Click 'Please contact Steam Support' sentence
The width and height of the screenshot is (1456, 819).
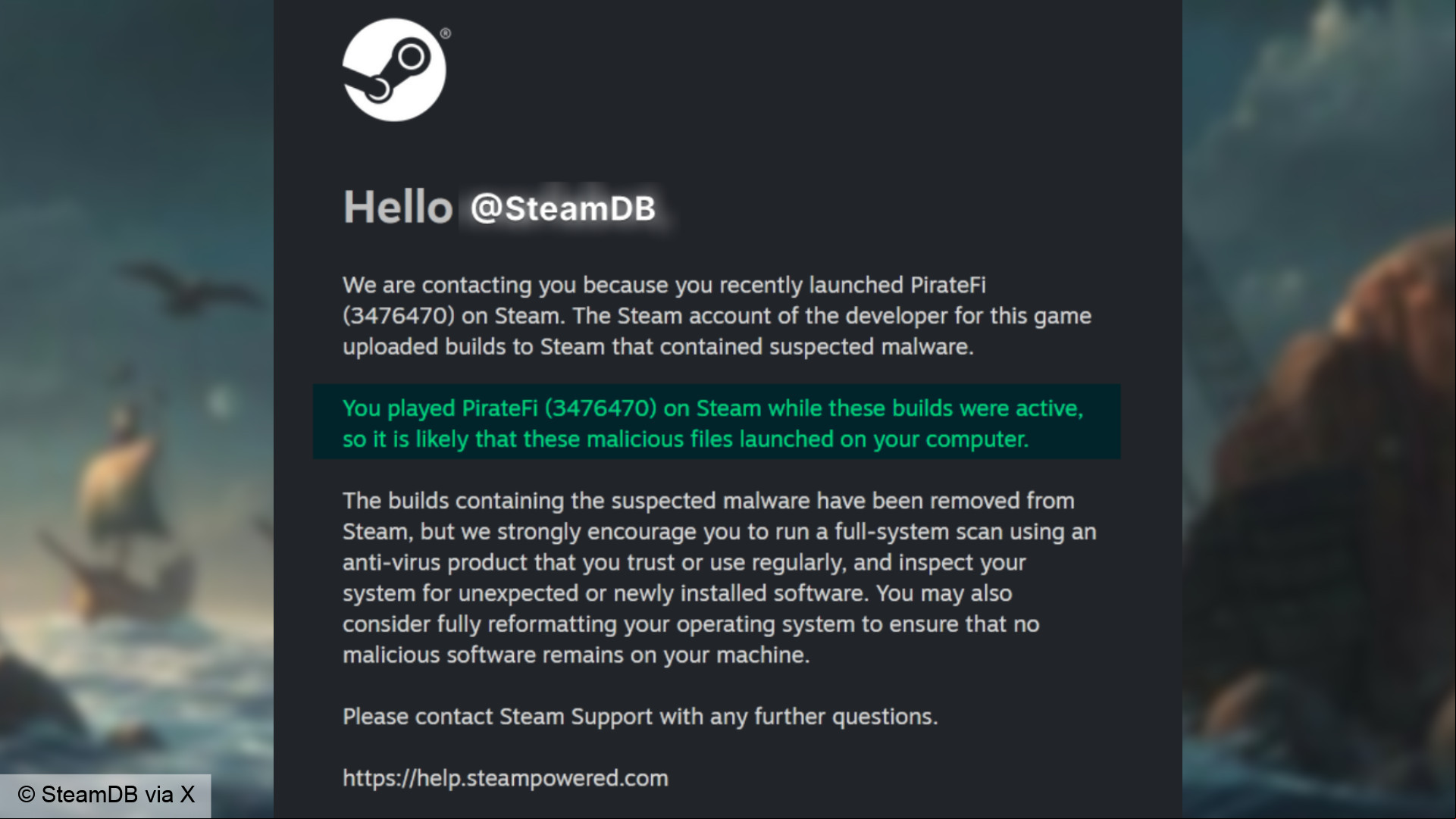click(x=640, y=717)
